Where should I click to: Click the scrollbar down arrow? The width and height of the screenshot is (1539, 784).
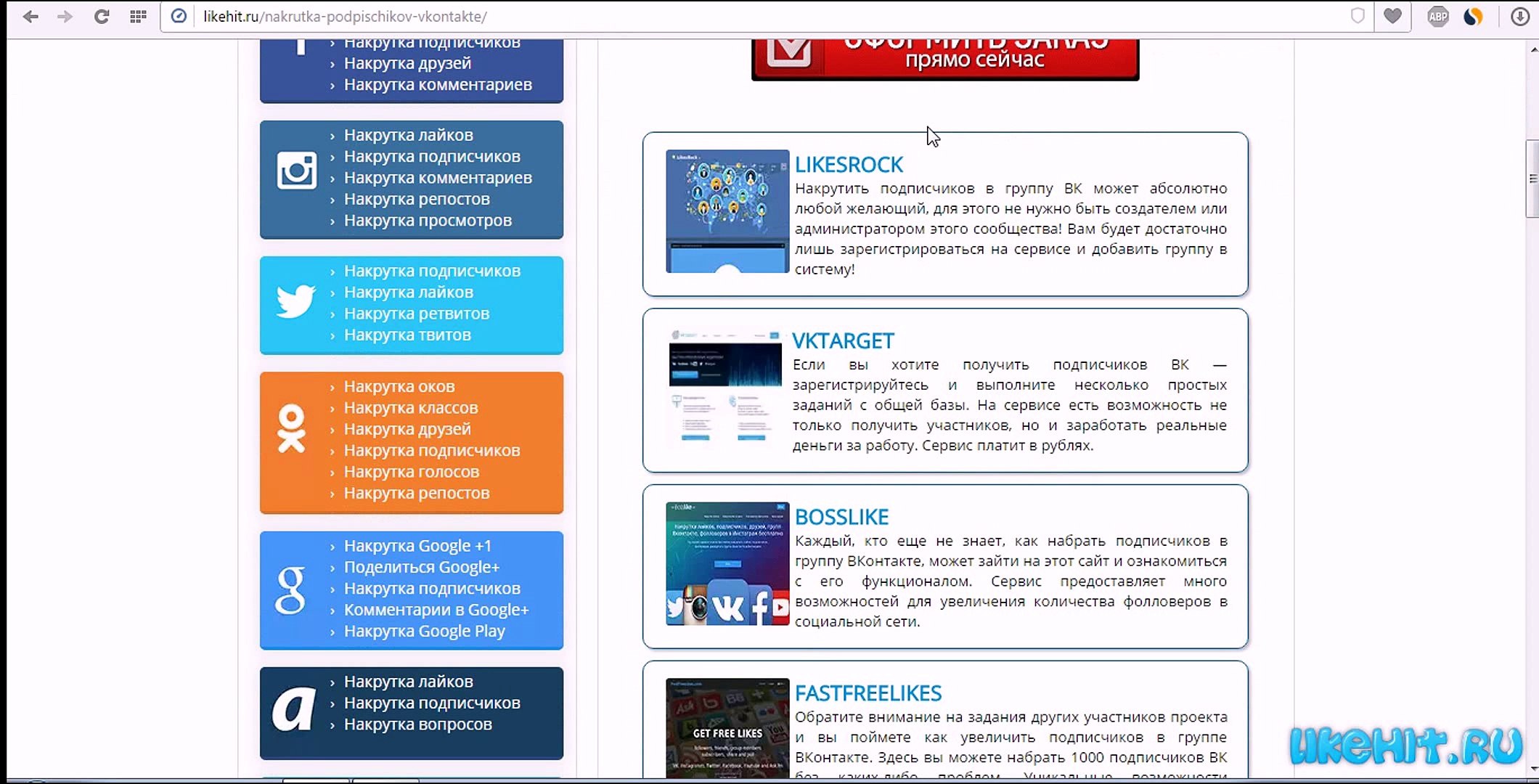(1533, 769)
